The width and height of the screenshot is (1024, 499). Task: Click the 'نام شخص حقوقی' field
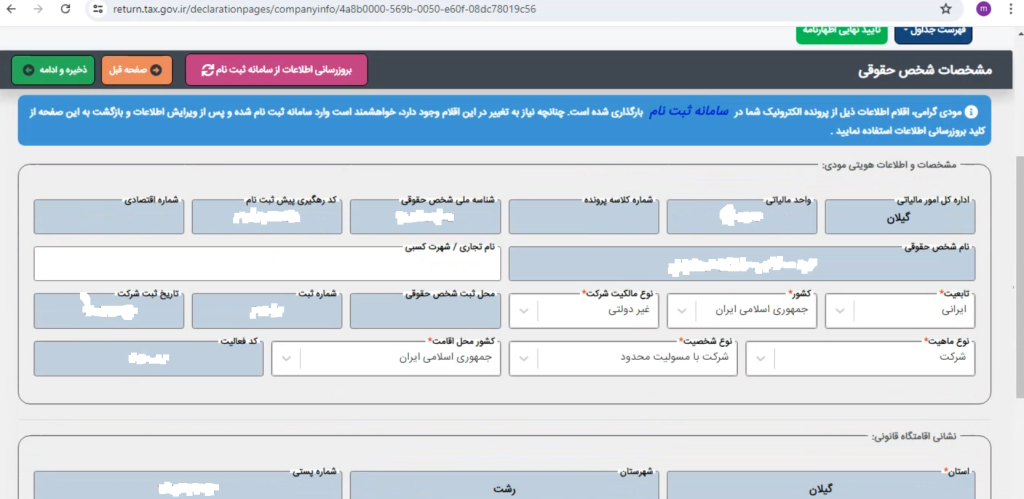(742, 263)
